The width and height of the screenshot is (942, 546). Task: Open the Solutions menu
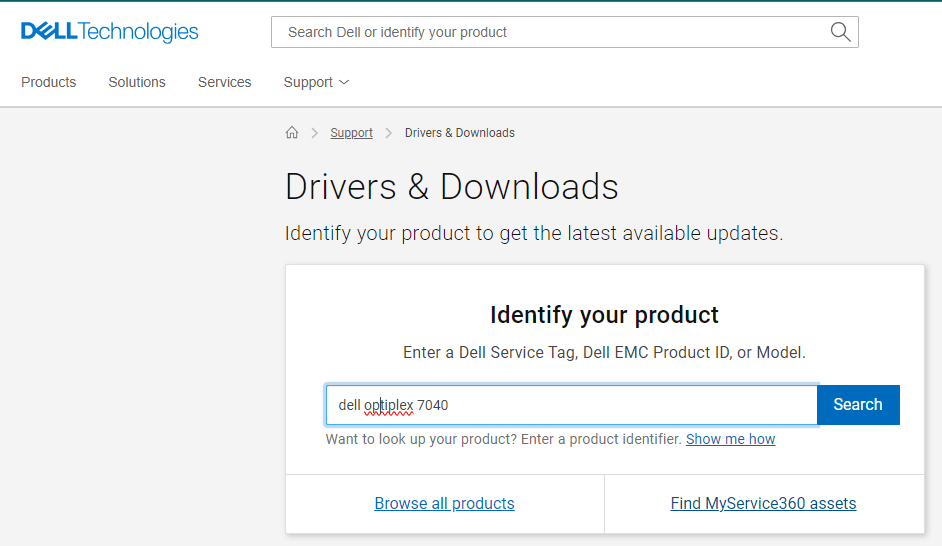coord(137,82)
